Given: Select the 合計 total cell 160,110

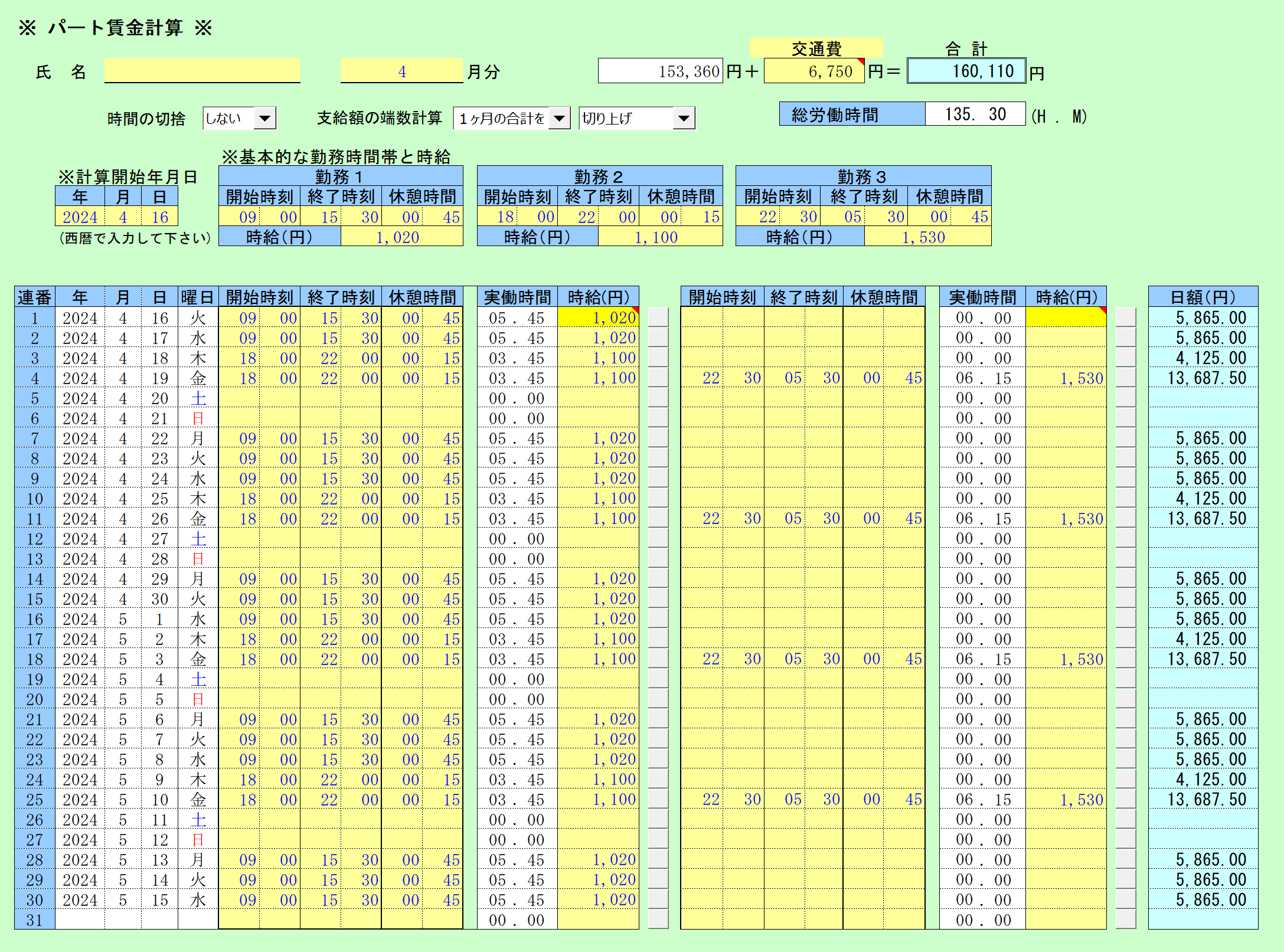Looking at the screenshot, I should (966, 71).
